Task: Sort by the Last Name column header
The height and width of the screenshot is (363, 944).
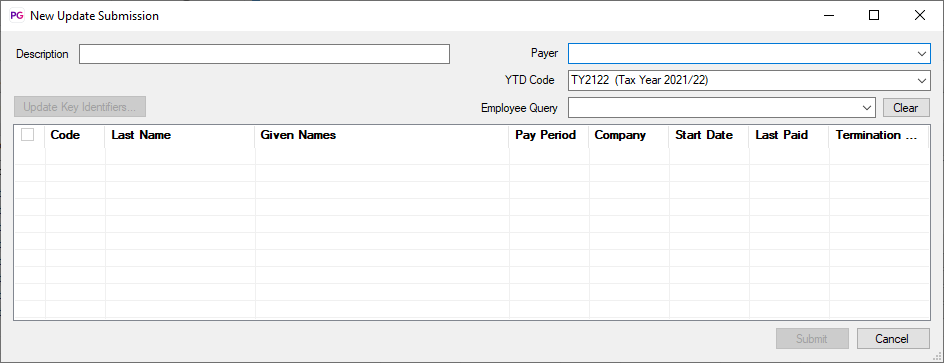Action: pyautogui.click(x=180, y=135)
